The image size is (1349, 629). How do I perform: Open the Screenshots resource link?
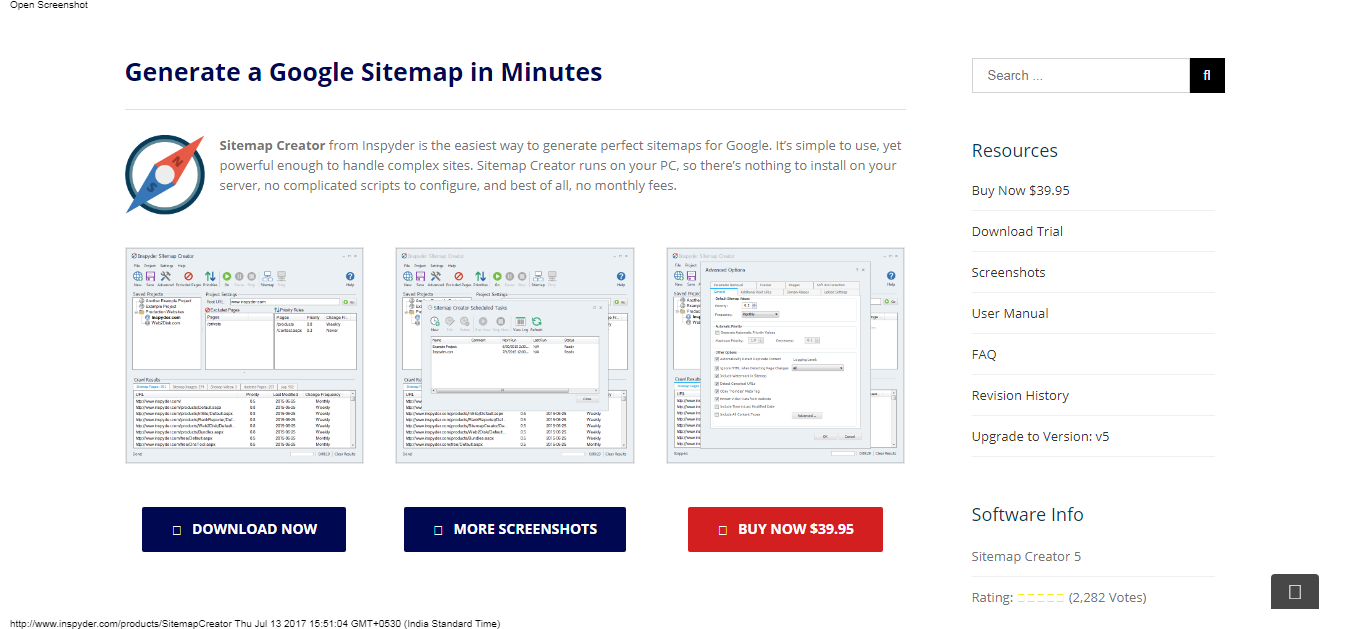pyautogui.click(x=1009, y=272)
